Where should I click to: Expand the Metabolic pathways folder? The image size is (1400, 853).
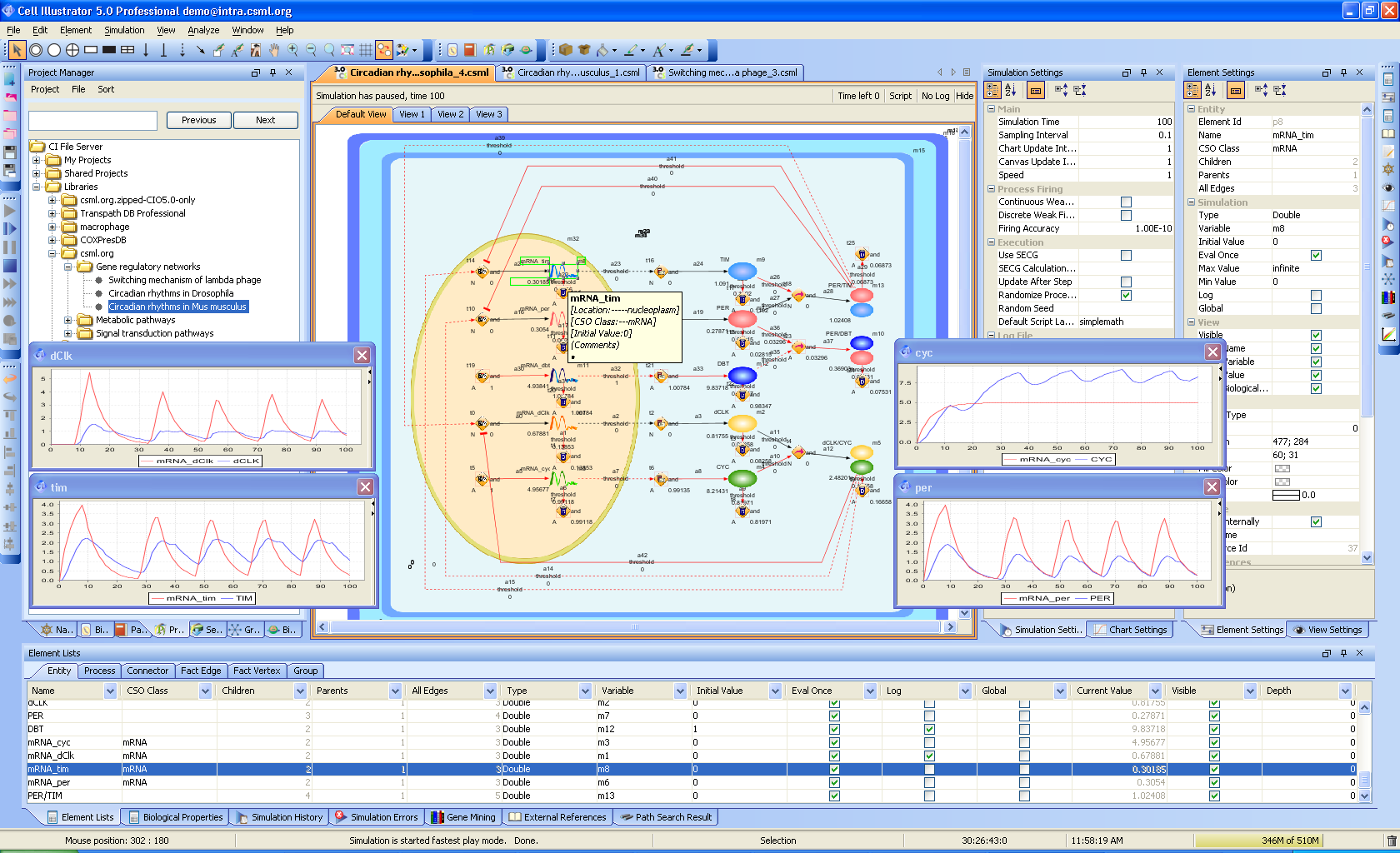[68, 320]
